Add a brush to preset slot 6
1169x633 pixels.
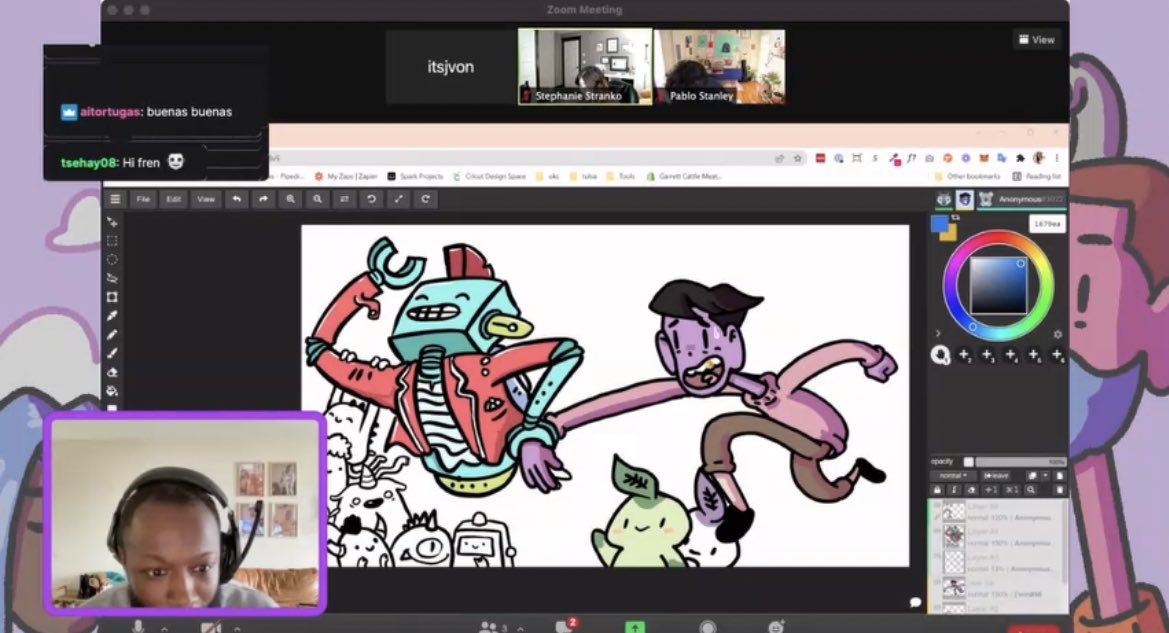[x=1057, y=356]
